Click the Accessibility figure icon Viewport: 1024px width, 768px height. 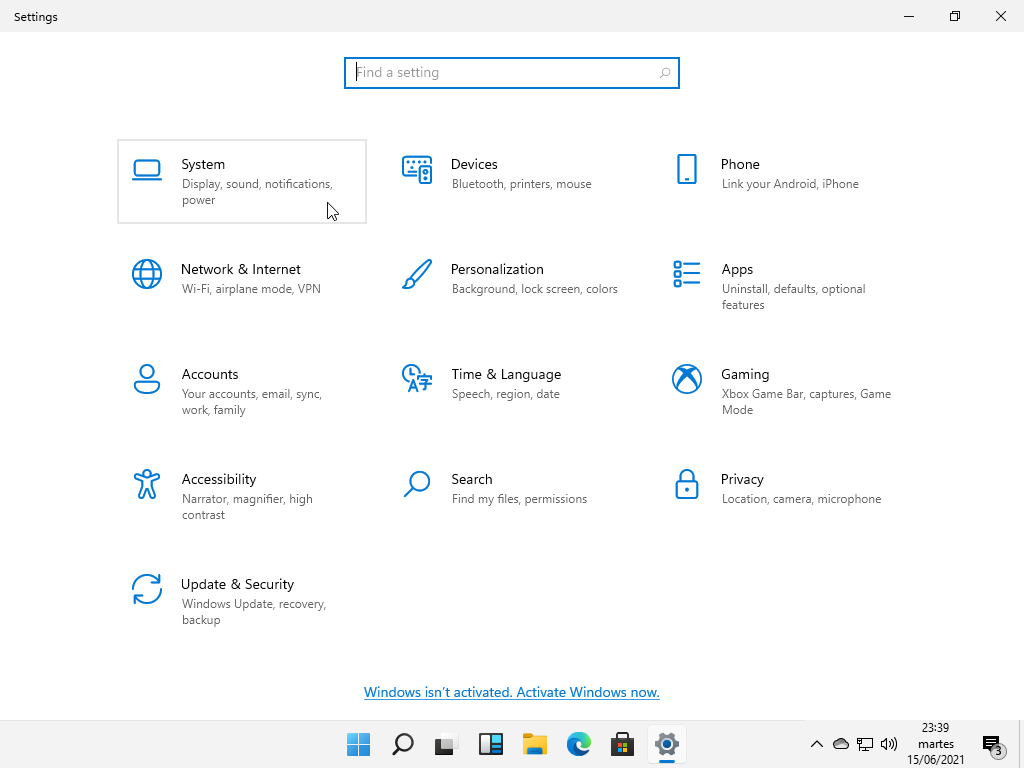147,484
